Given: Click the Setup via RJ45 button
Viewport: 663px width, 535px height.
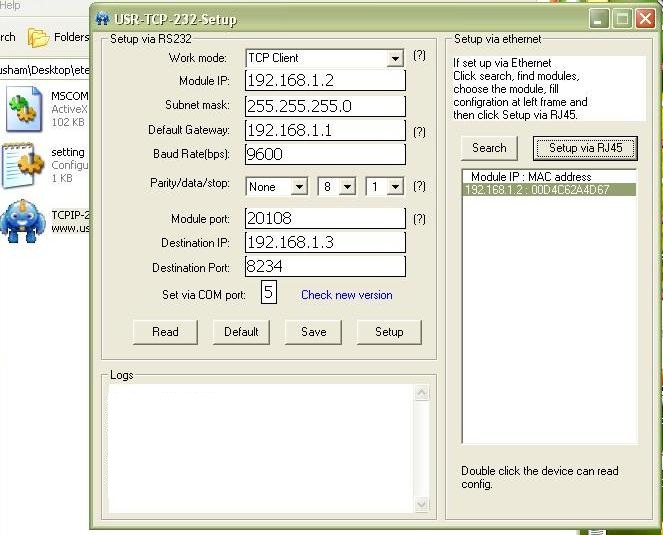Looking at the screenshot, I should coord(585,148).
